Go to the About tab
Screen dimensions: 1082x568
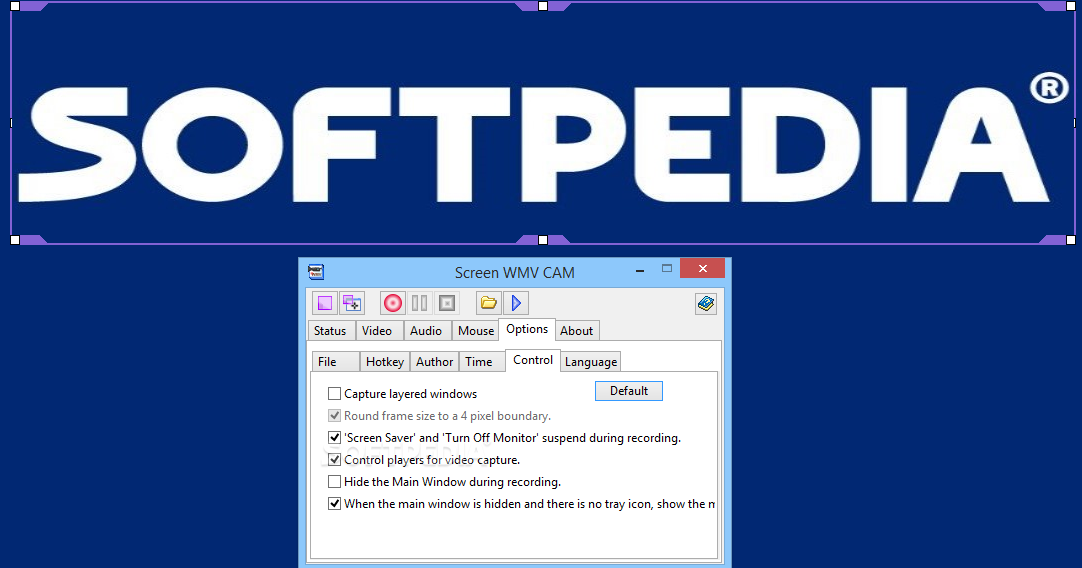click(x=577, y=331)
